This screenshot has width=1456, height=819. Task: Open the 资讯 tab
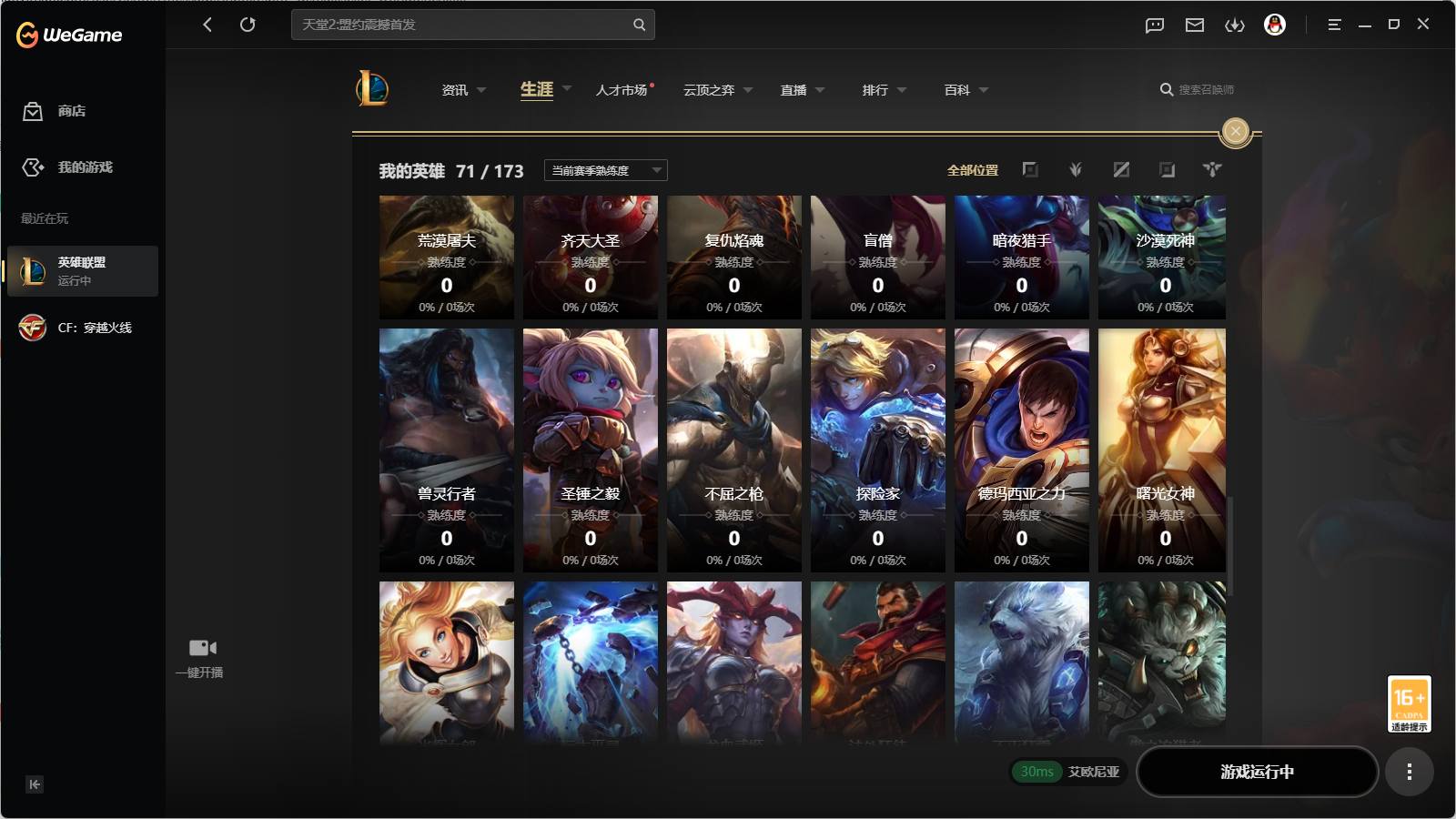455,90
